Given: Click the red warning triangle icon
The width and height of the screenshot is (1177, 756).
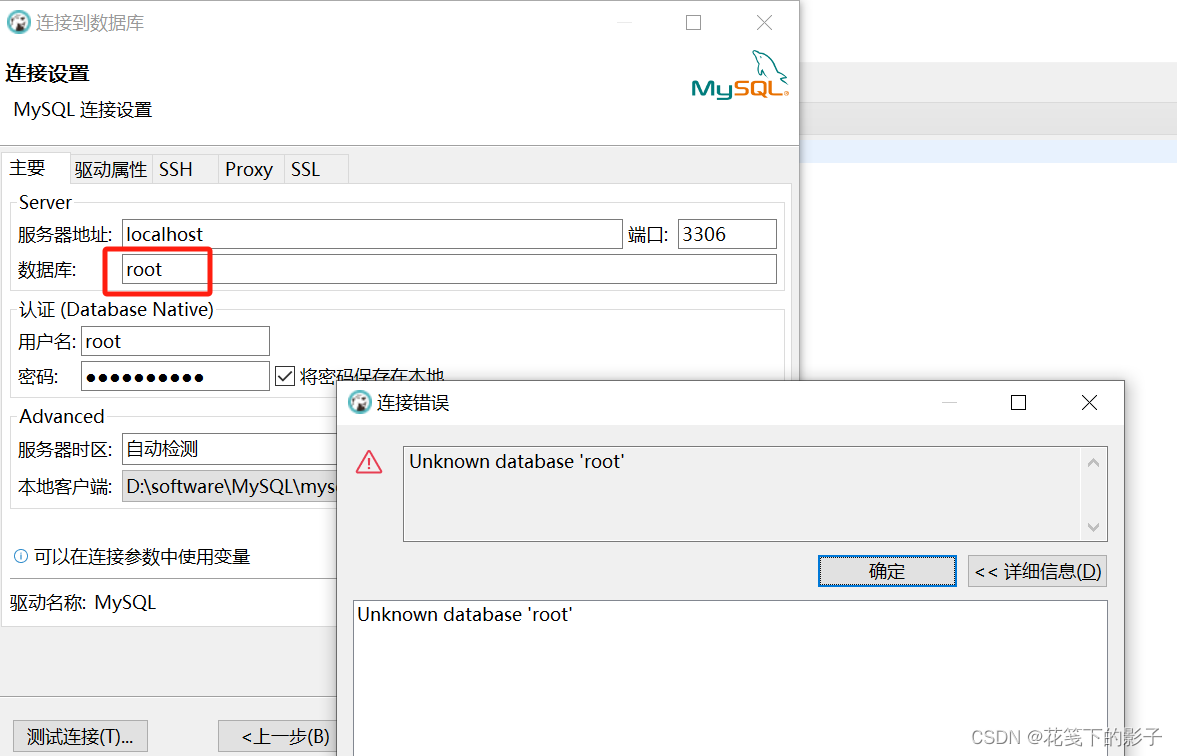Looking at the screenshot, I should pos(369,462).
